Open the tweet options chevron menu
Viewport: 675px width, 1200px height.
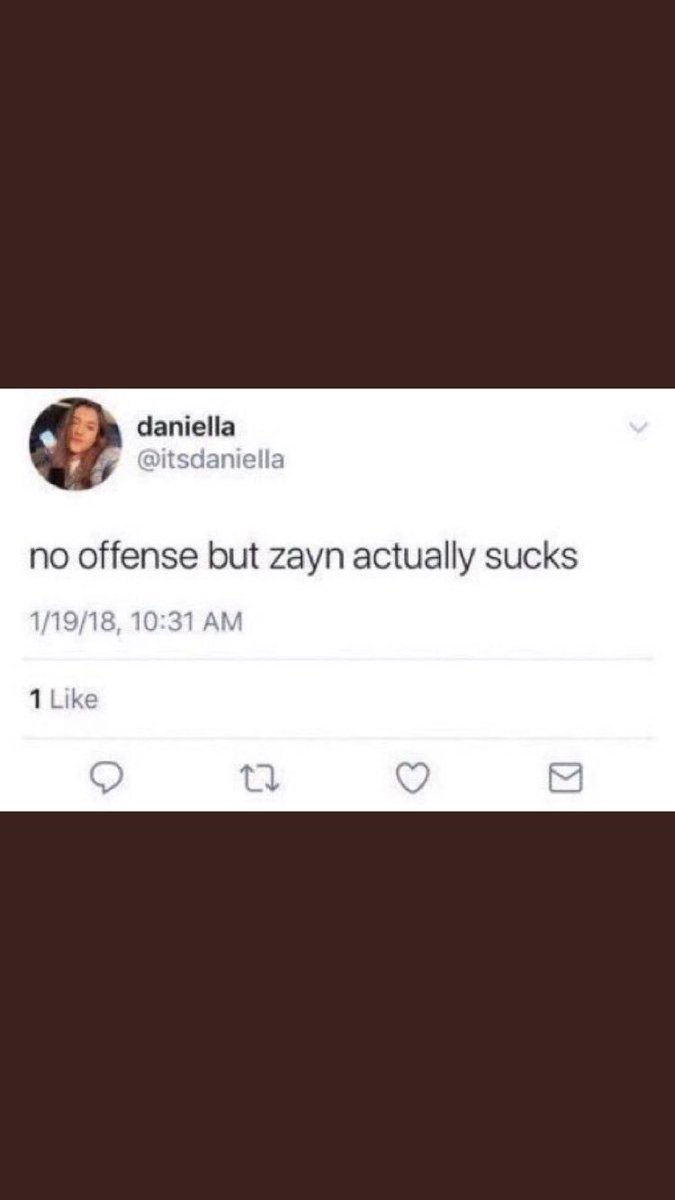point(638,429)
